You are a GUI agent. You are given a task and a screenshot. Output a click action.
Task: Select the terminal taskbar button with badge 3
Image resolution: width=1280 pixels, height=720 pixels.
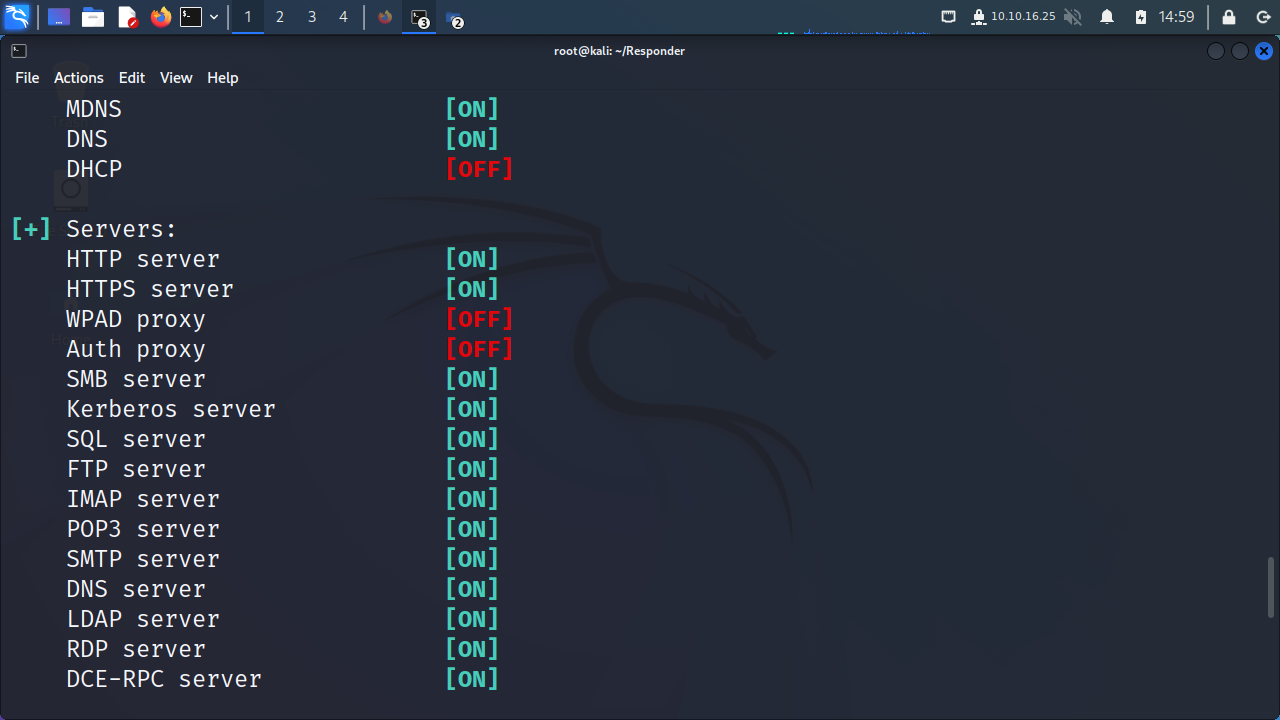coord(420,17)
